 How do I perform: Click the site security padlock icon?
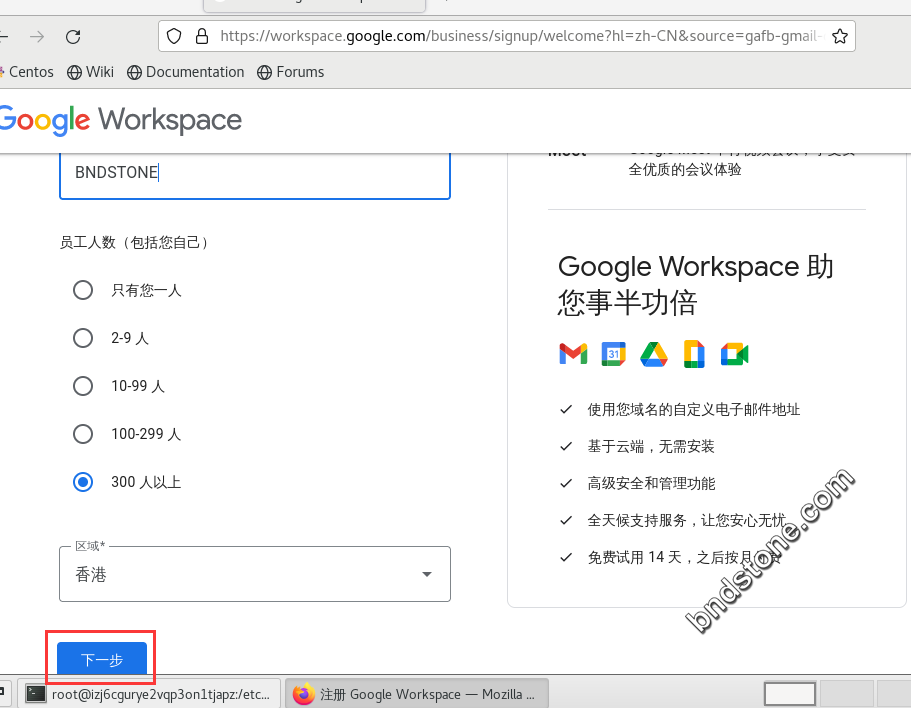pyautogui.click(x=202, y=36)
